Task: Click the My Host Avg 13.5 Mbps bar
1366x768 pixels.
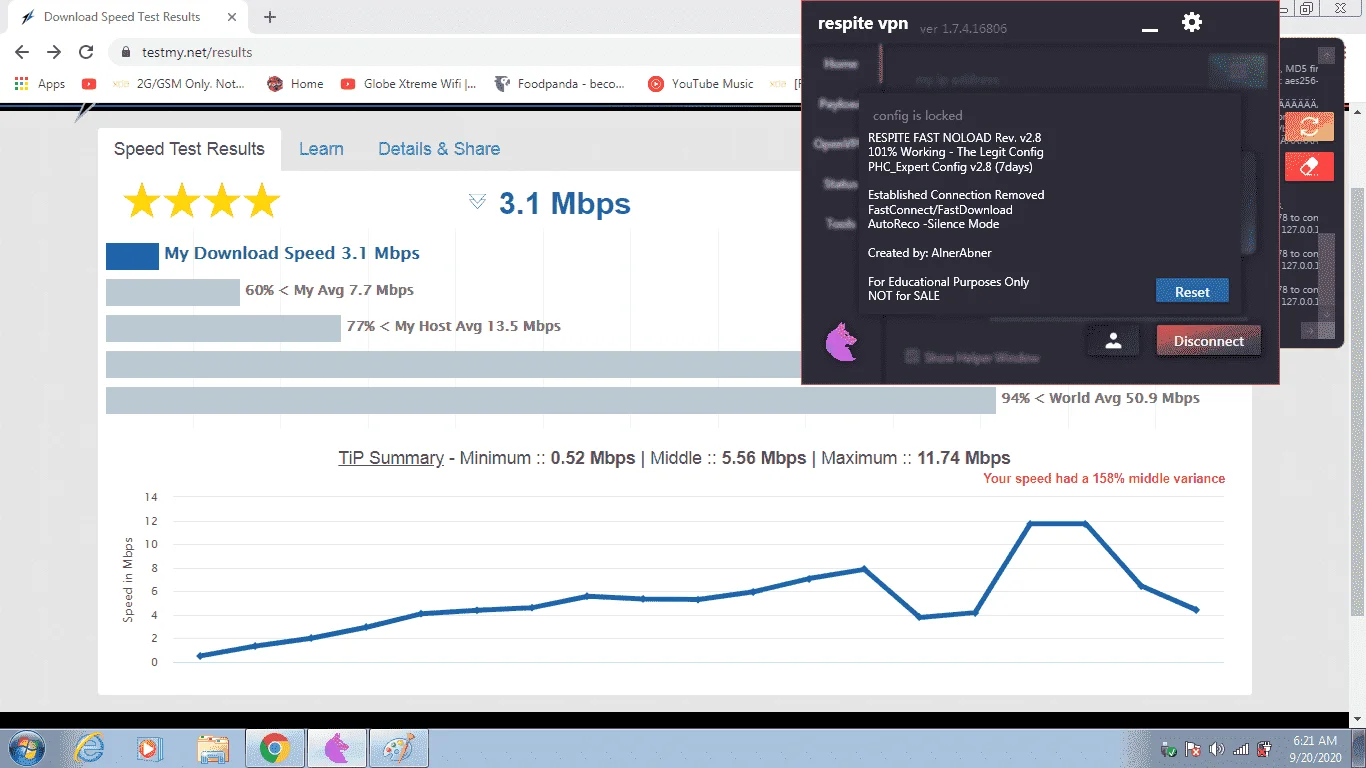Action: (223, 328)
